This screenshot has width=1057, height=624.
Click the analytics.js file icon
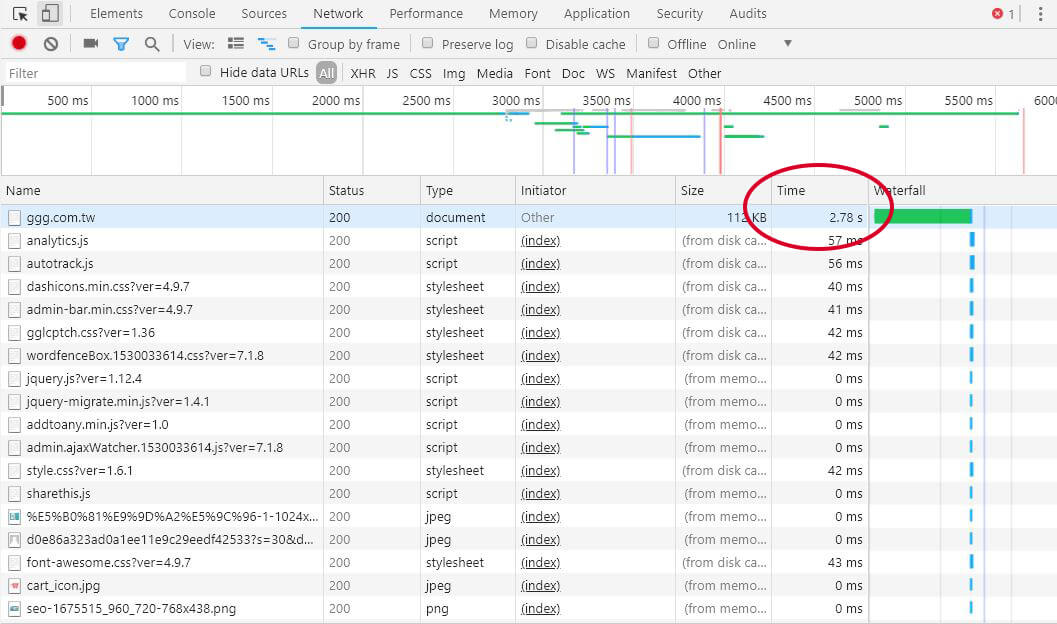(x=14, y=241)
